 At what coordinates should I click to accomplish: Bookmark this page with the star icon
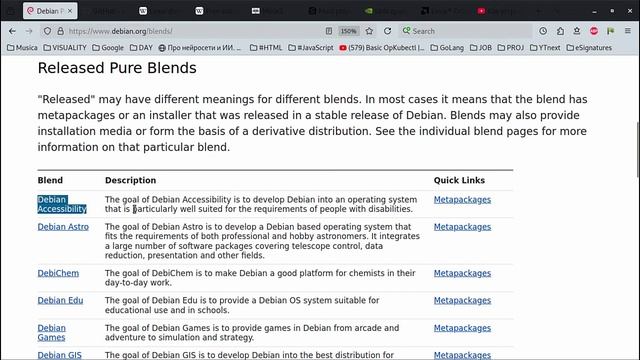coord(369,31)
